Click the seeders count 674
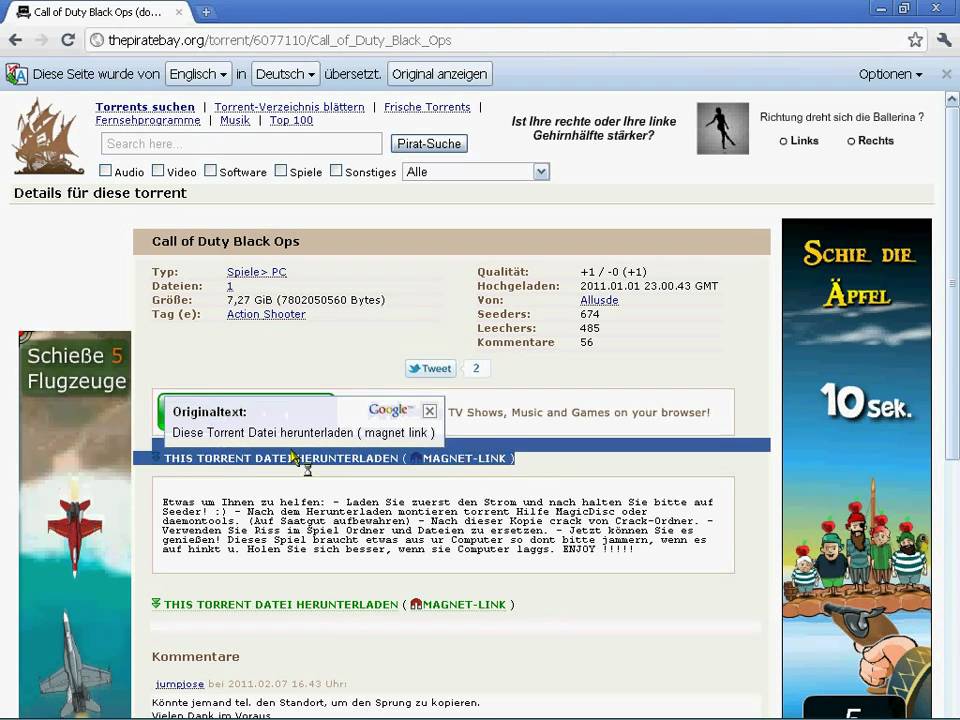 [x=590, y=314]
